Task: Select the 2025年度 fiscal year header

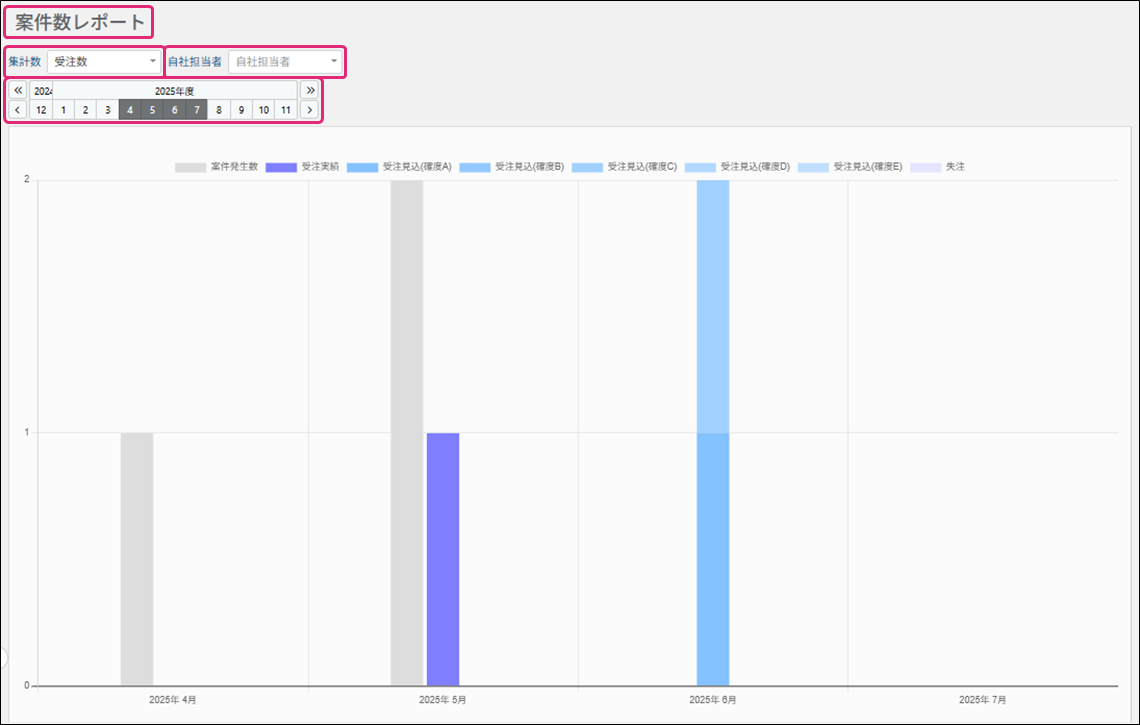Action: tap(175, 90)
